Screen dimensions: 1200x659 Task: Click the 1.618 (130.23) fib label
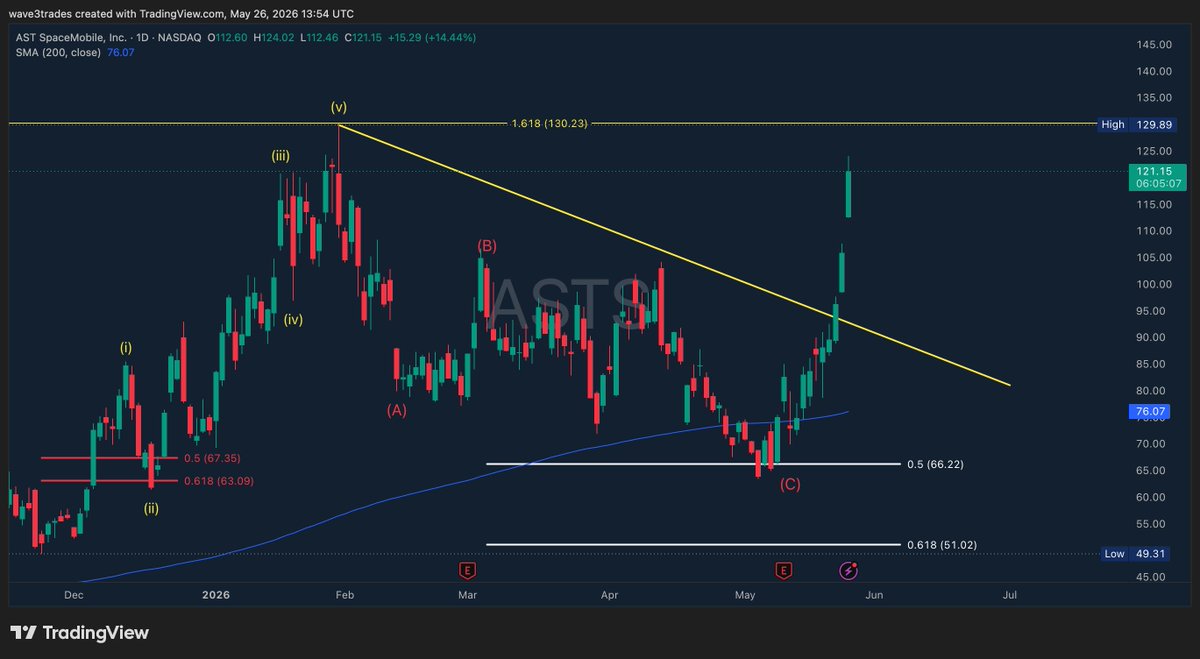549,123
